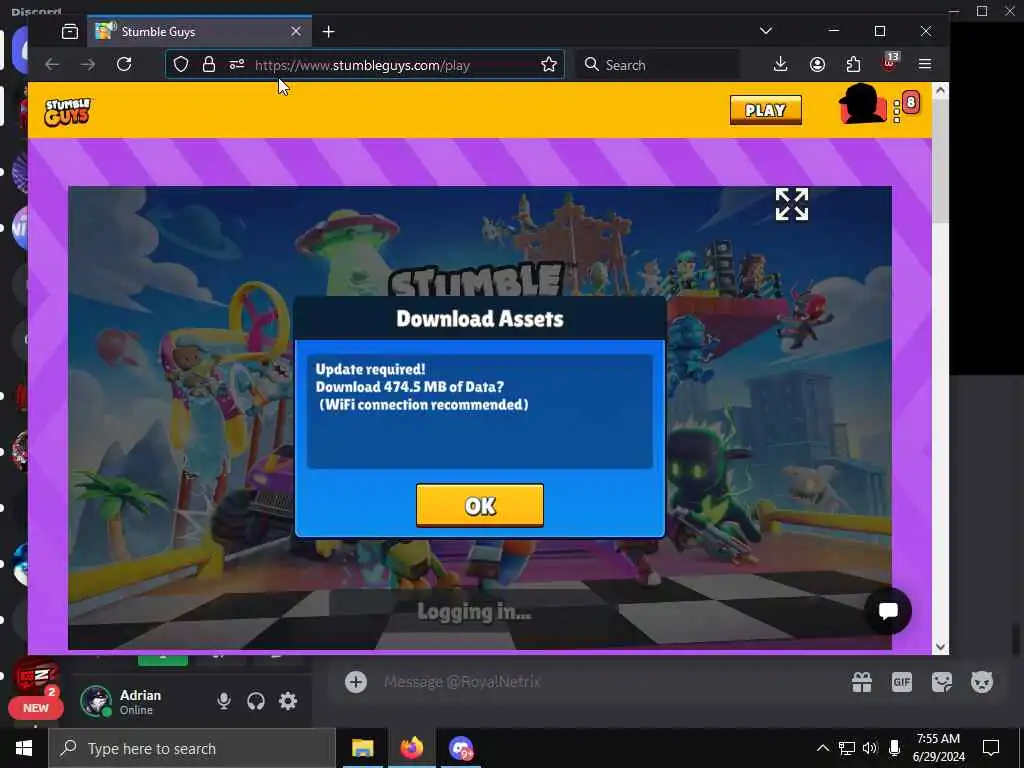The width and height of the screenshot is (1024, 768).
Task: Open the notifications badge showing 8
Action: coord(910,103)
